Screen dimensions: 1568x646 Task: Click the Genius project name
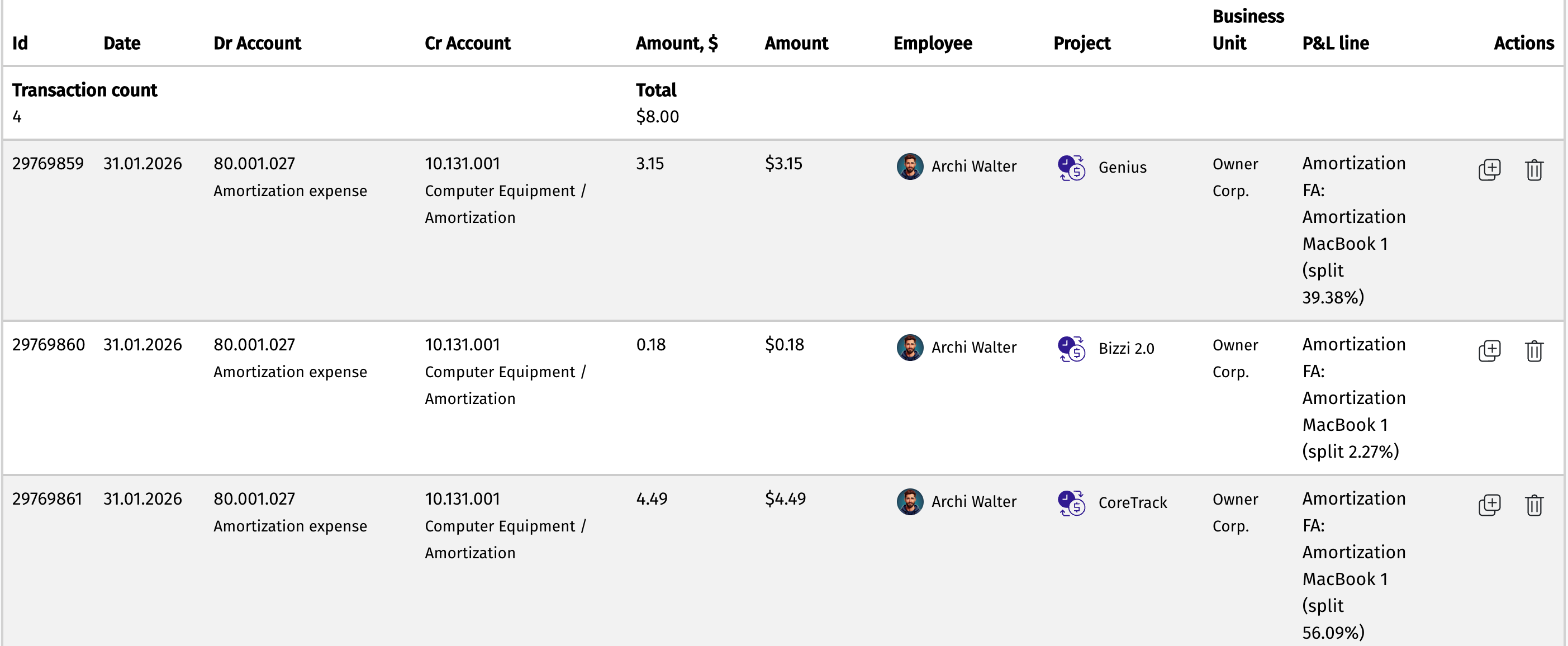click(x=1123, y=168)
